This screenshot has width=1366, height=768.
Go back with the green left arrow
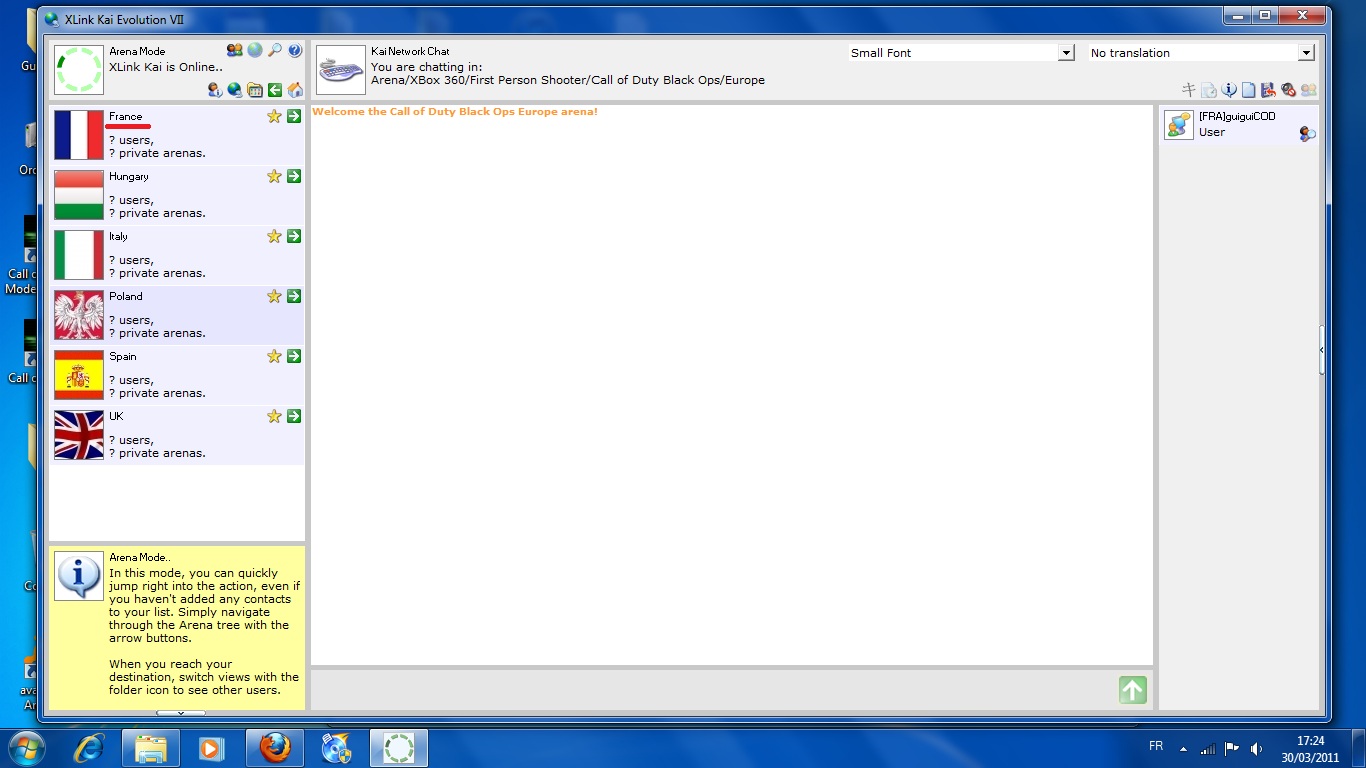275,90
